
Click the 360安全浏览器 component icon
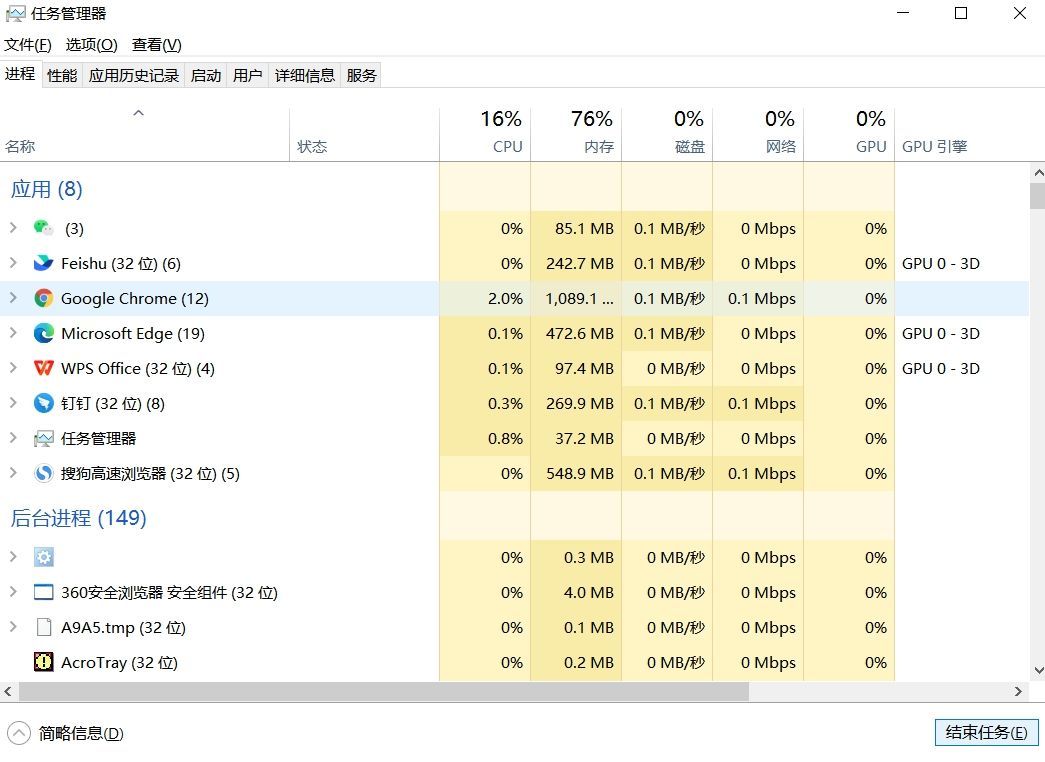coord(43,592)
